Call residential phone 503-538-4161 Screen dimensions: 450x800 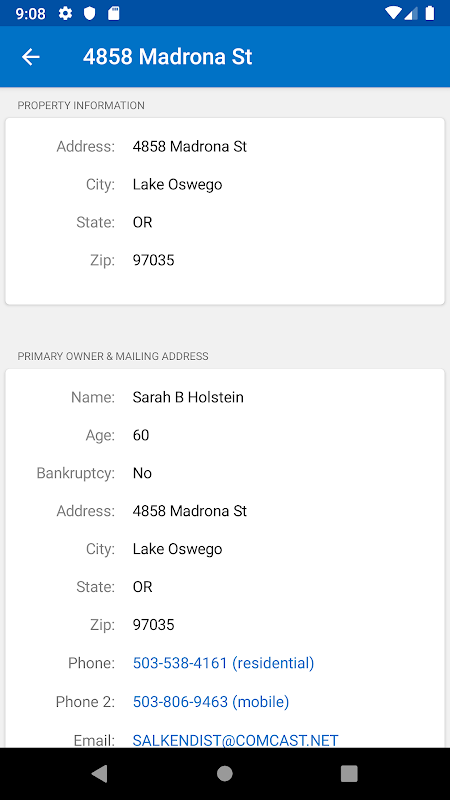pyautogui.click(x=223, y=663)
